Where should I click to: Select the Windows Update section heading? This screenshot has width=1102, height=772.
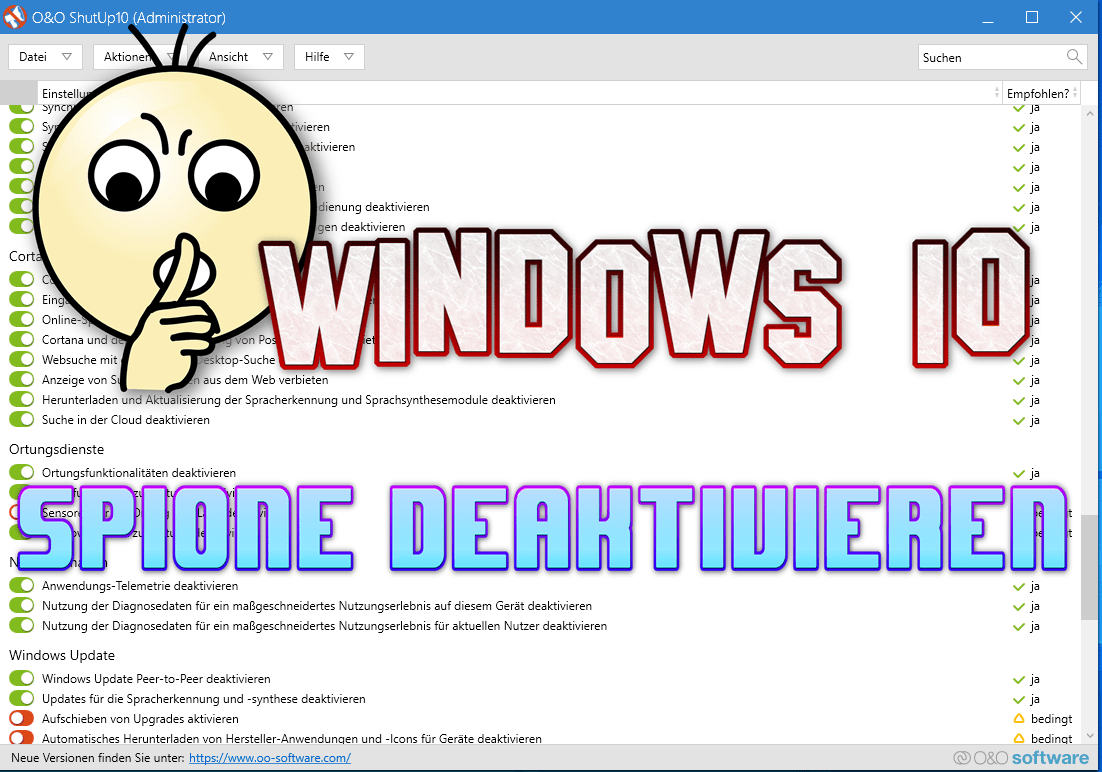[62, 655]
